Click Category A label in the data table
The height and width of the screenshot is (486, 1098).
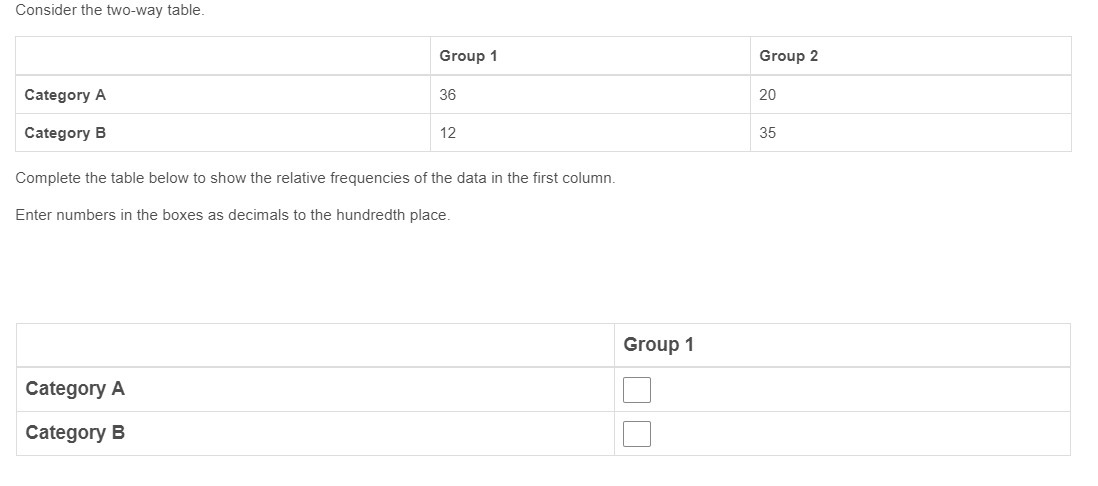pyautogui.click(x=65, y=95)
